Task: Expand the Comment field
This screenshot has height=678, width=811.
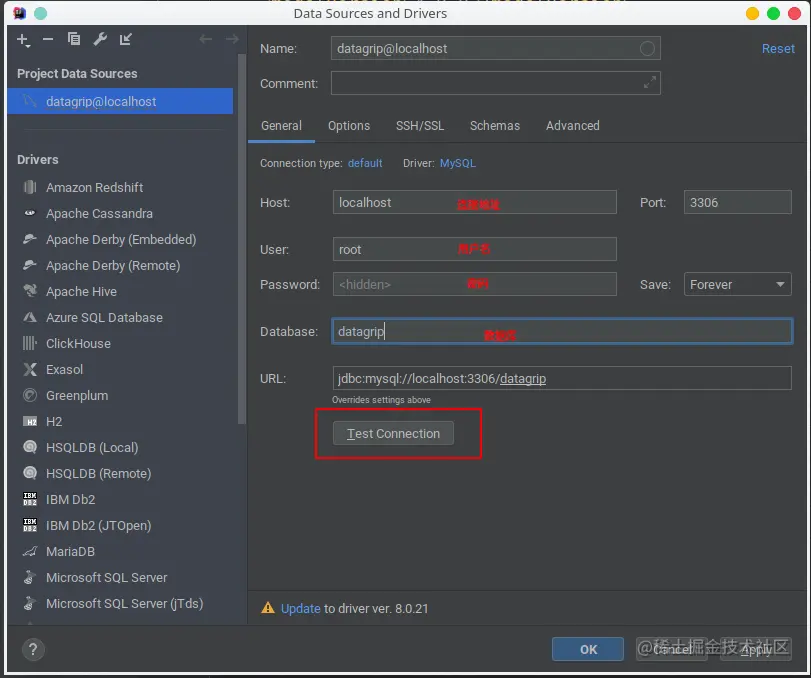Action: click(x=650, y=82)
